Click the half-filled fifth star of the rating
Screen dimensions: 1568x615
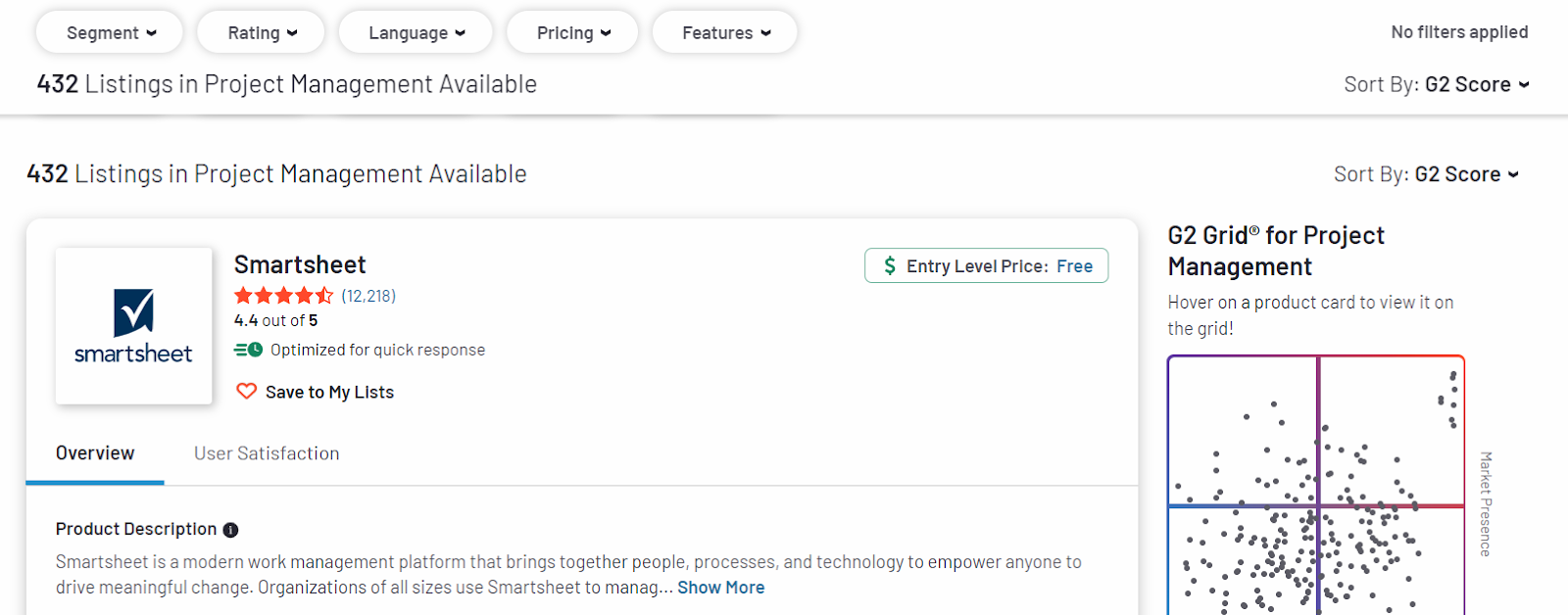point(326,295)
